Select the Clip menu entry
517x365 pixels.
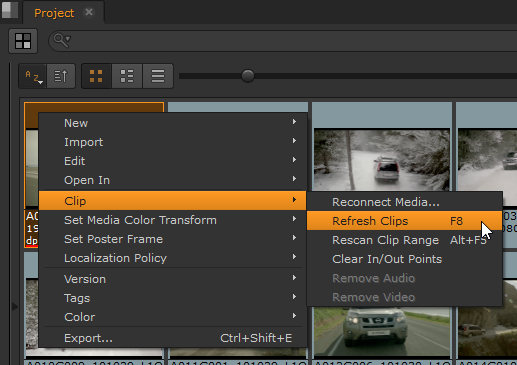pyautogui.click(x=173, y=201)
